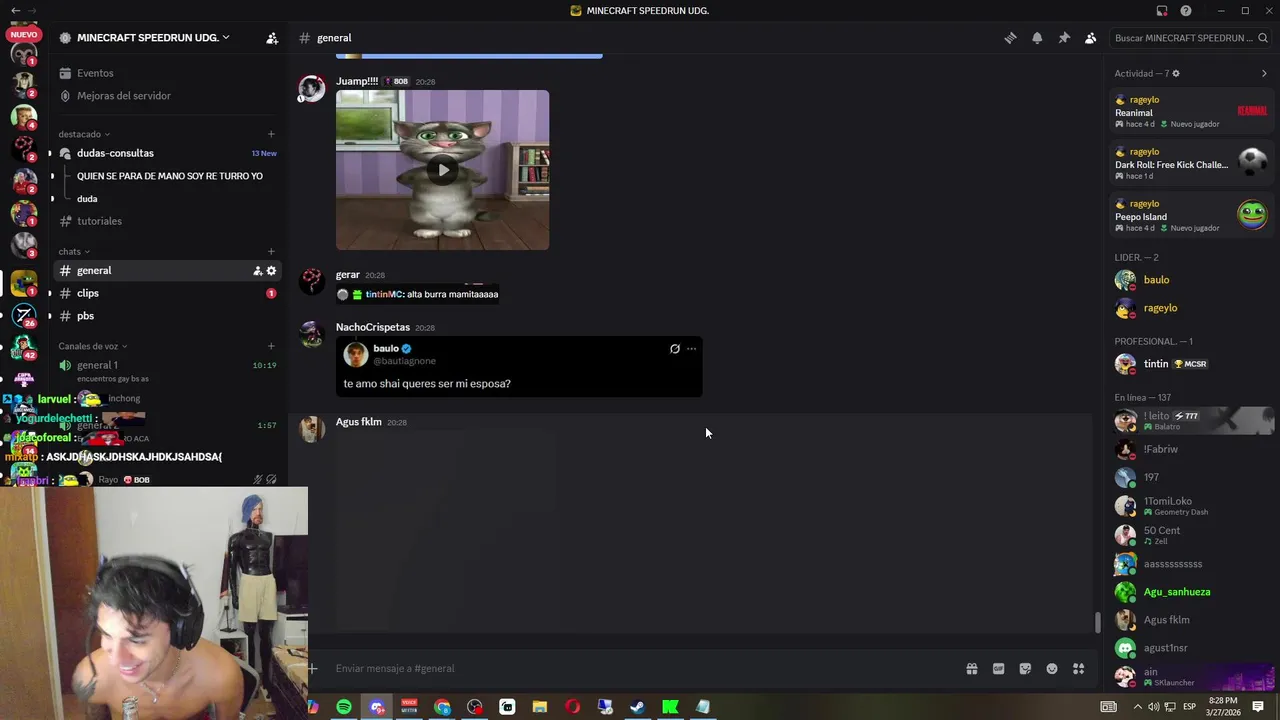Open rageylo Reanimal activity card
Image resolution: width=1280 pixels, height=720 pixels.
point(1191,112)
